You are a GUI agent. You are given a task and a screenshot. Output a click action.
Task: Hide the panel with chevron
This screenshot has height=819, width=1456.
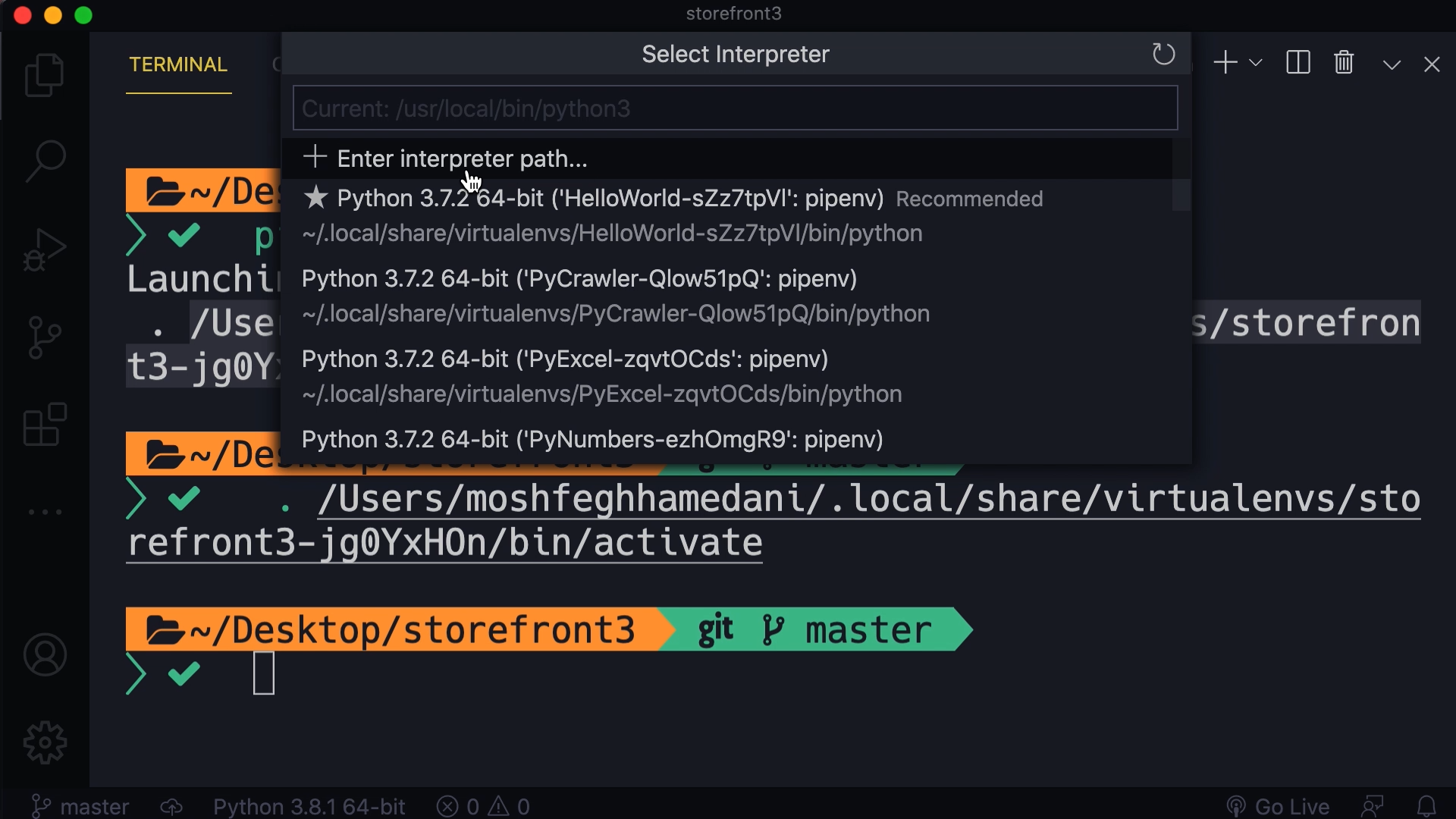[1392, 64]
